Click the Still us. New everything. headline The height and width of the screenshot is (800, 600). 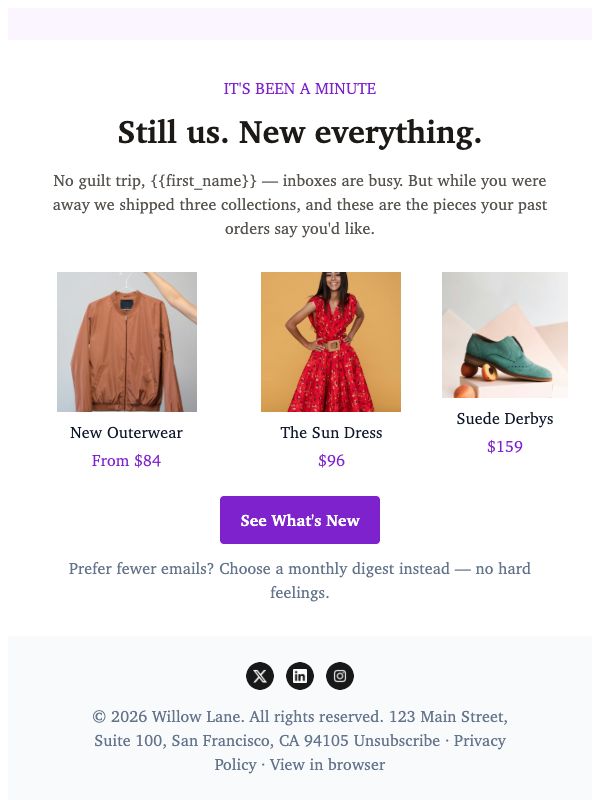point(299,132)
